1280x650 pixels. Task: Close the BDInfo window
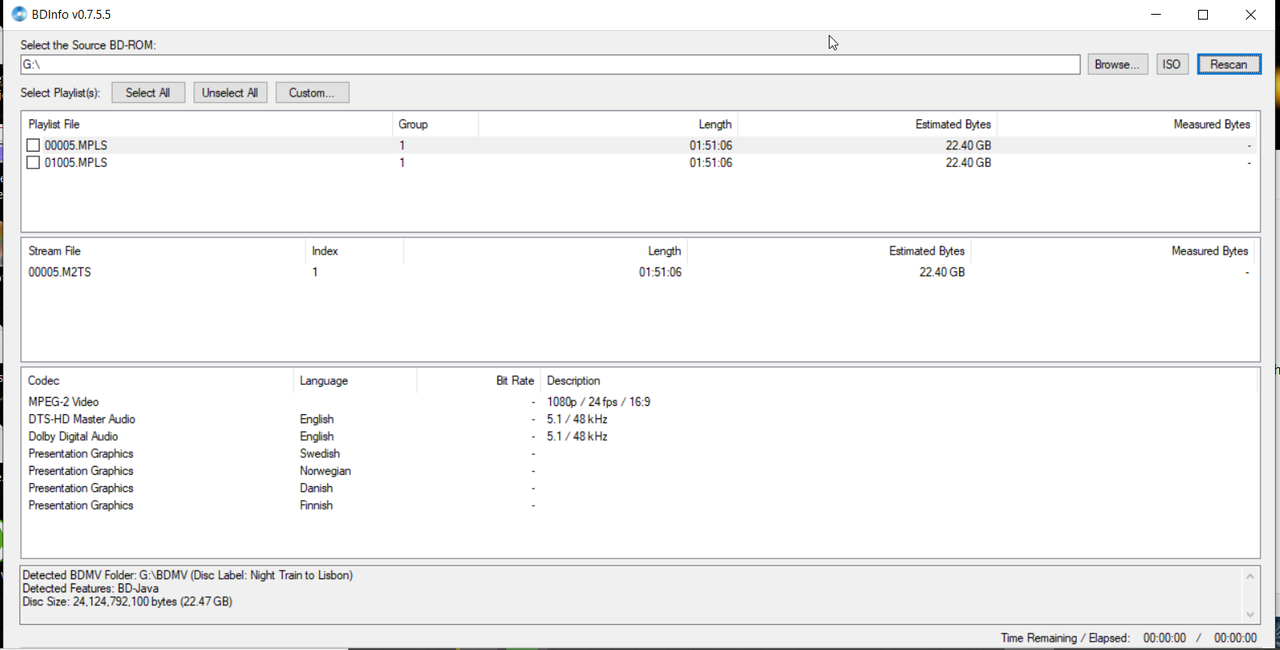[1251, 15]
